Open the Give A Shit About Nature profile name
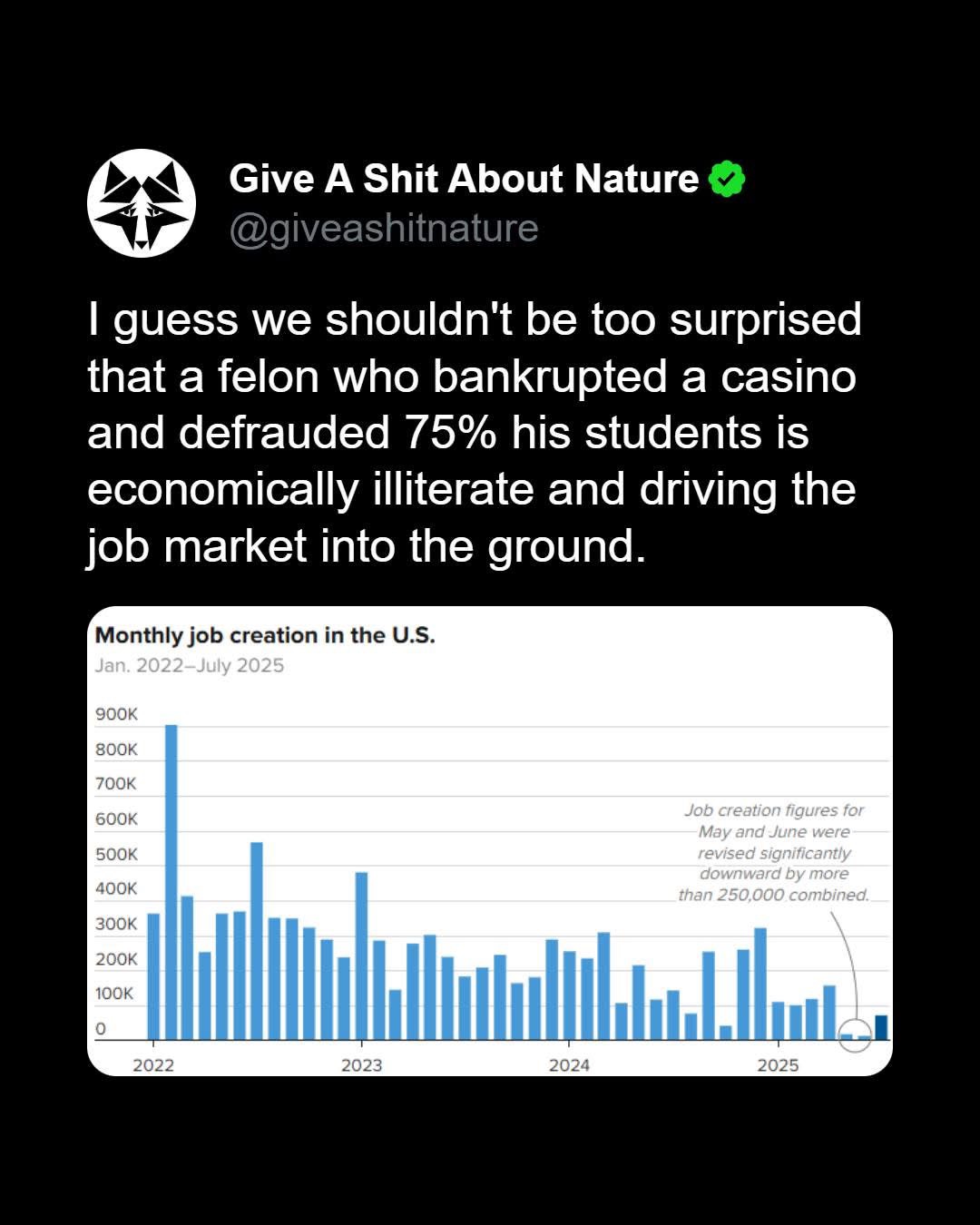The width and height of the screenshot is (980, 1225). pos(464,179)
